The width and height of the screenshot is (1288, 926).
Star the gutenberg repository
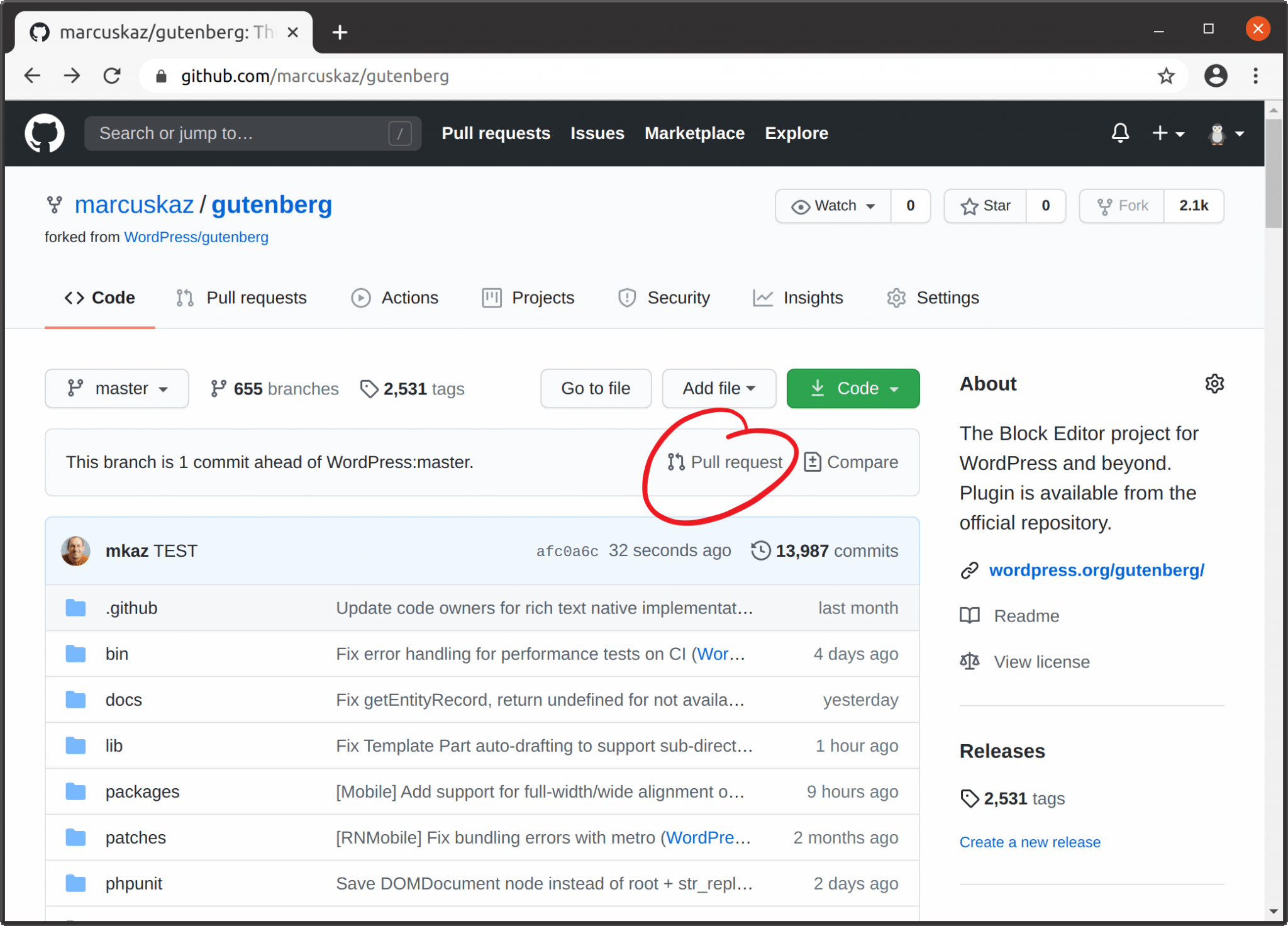(985, 206)
